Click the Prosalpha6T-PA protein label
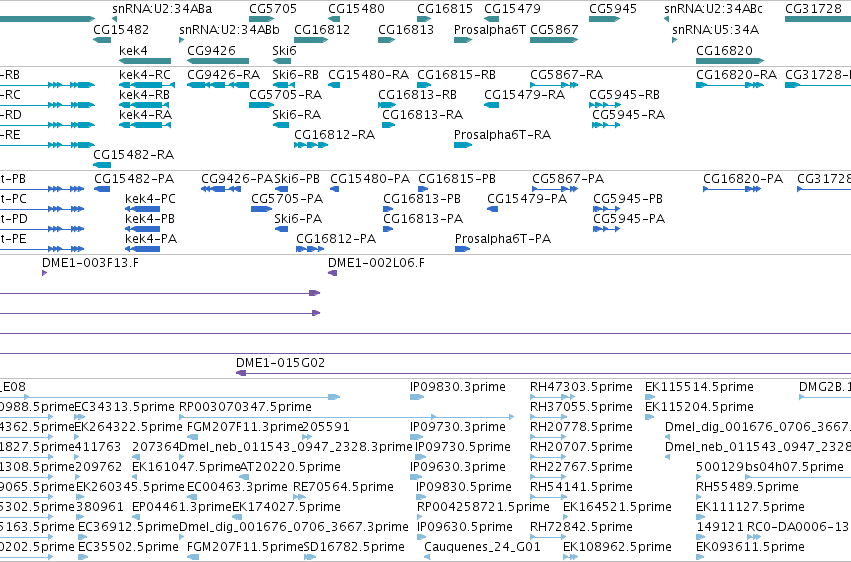The height and width of the screenshot is (562, 851). click(503, 239)
